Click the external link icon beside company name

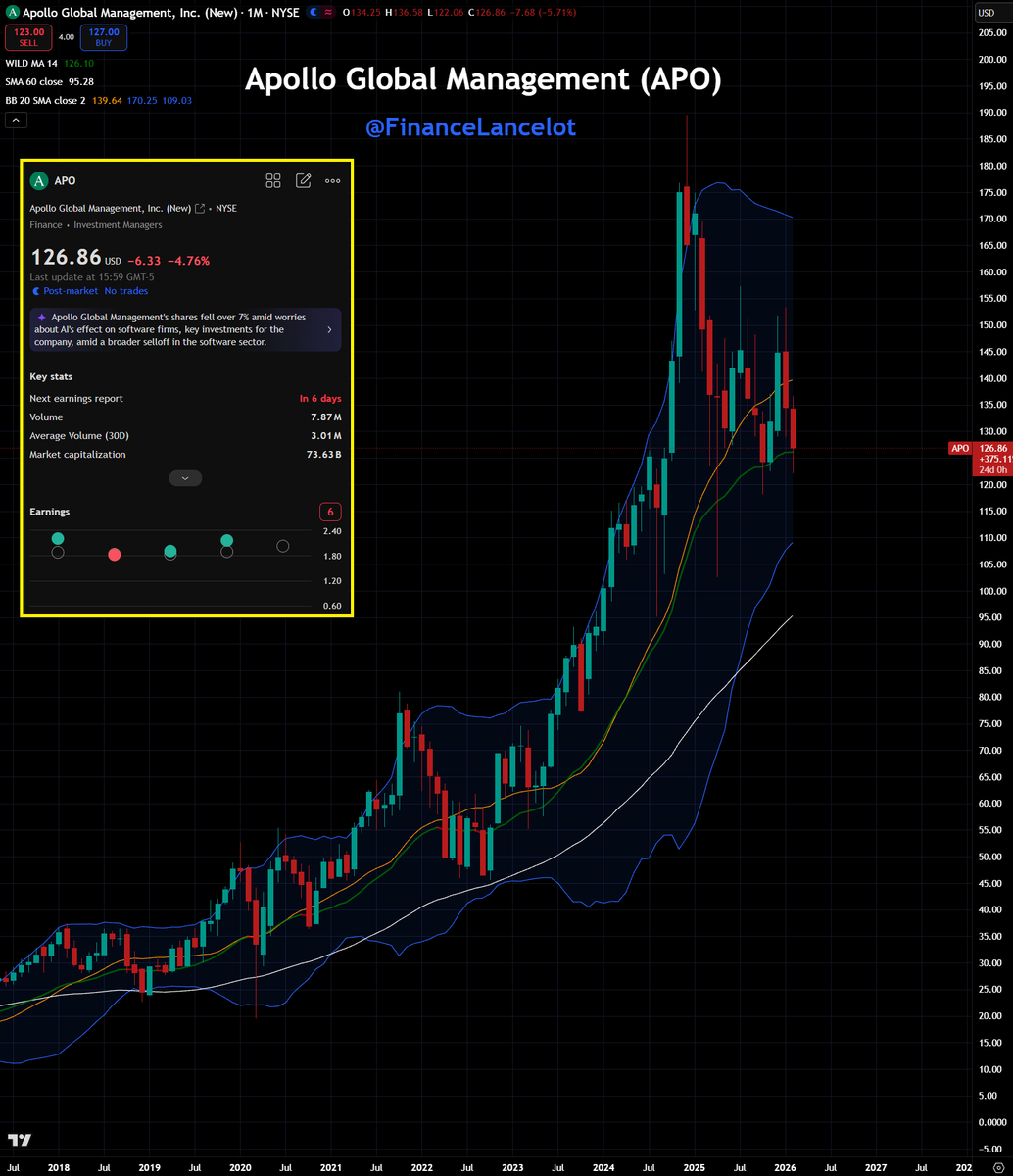[200, 208]
